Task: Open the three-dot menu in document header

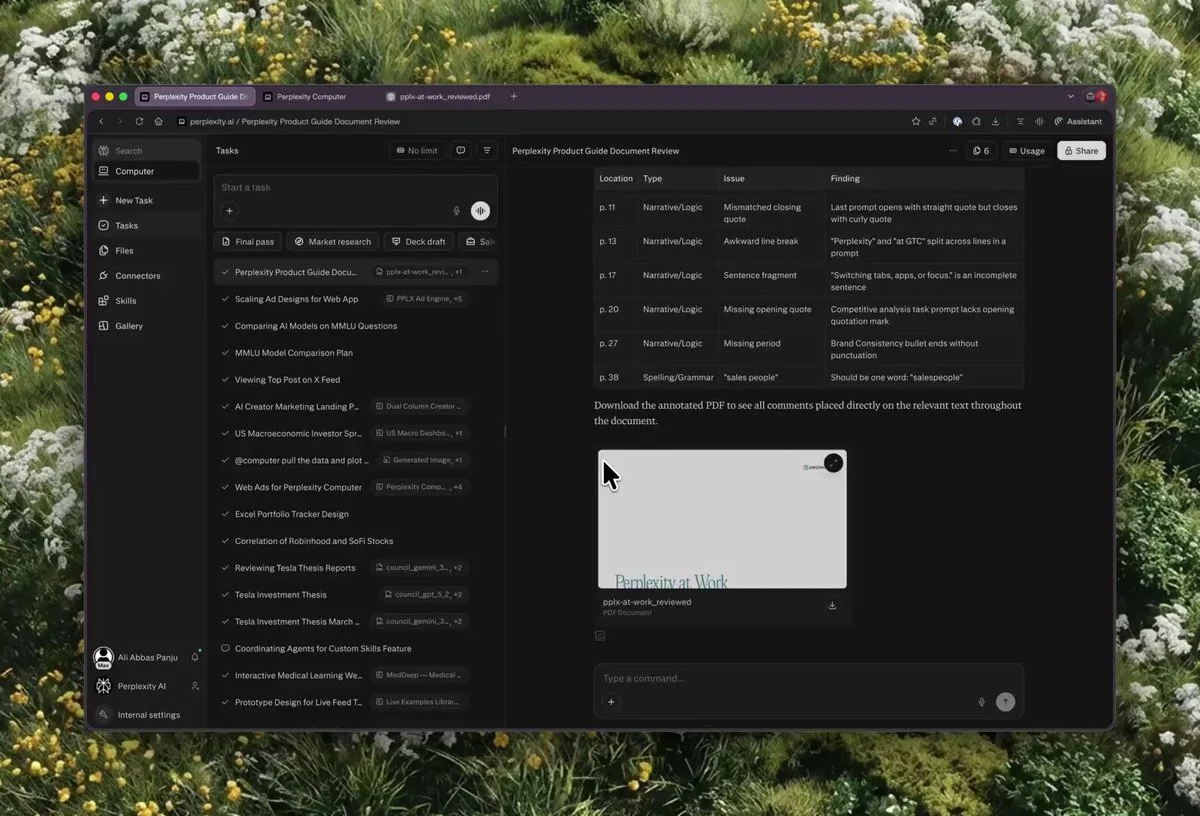Action: pyautogui.click(x=952, y=151)
